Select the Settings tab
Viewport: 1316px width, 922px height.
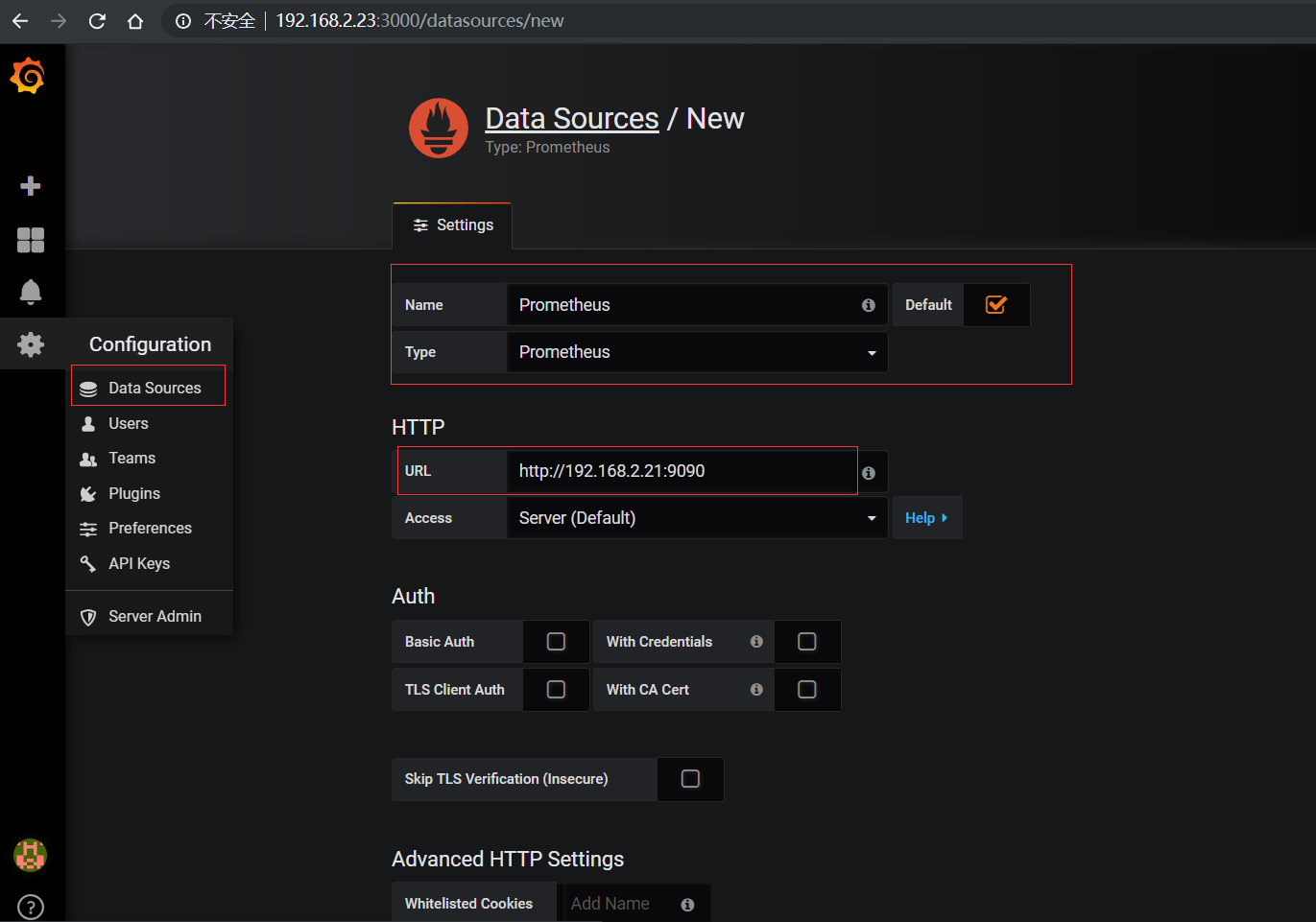(452, 225)
